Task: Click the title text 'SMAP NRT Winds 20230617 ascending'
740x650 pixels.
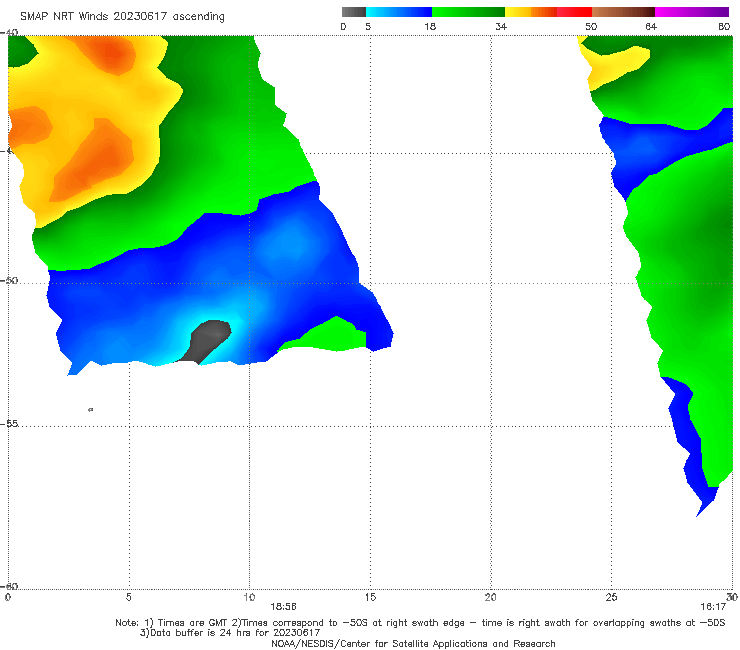Action: (122, 17)
